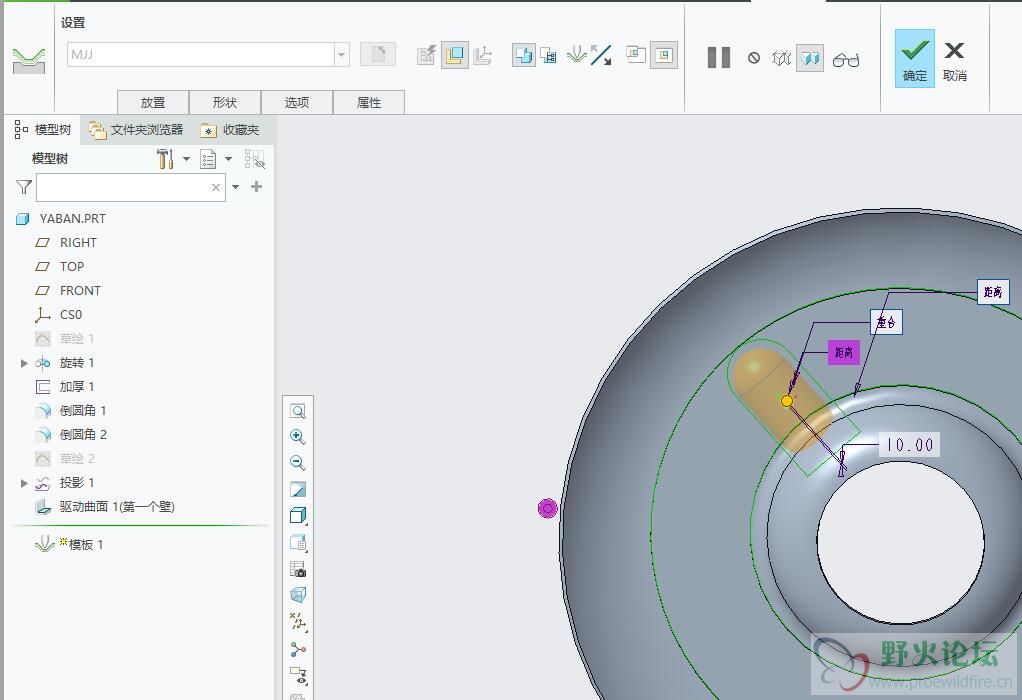Click the greyed coordinate-system placement icon
Image resolution: width=1022 pixels, height=700 pixels.
482,55
